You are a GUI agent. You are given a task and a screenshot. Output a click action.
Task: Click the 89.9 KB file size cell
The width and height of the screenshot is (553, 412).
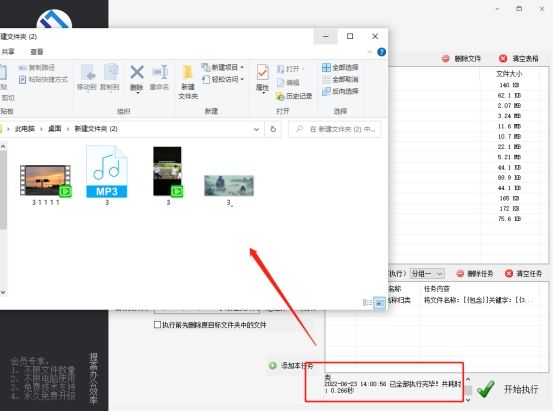509,177
